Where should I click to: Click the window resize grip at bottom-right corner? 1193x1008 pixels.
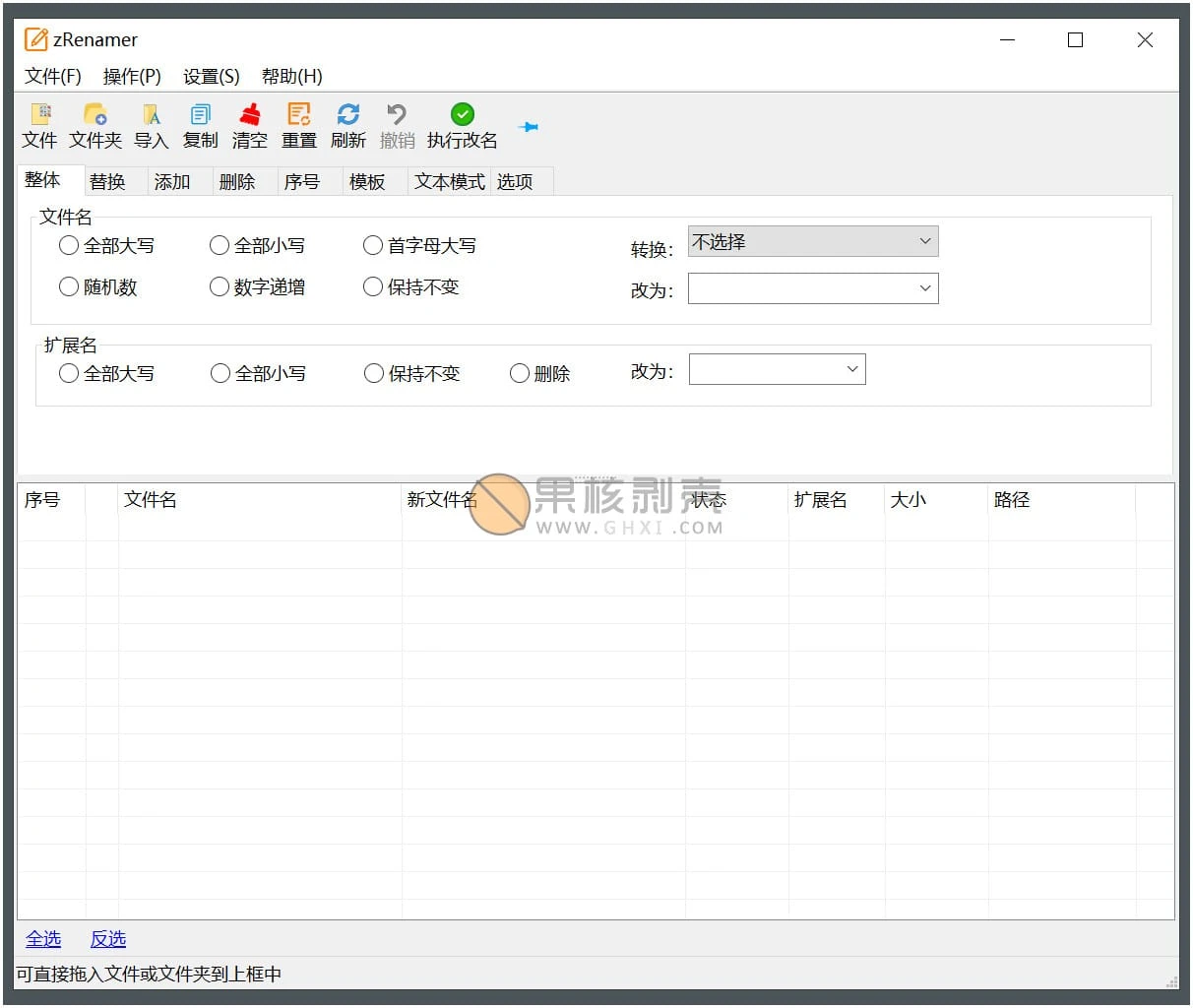pos(1171,981)
